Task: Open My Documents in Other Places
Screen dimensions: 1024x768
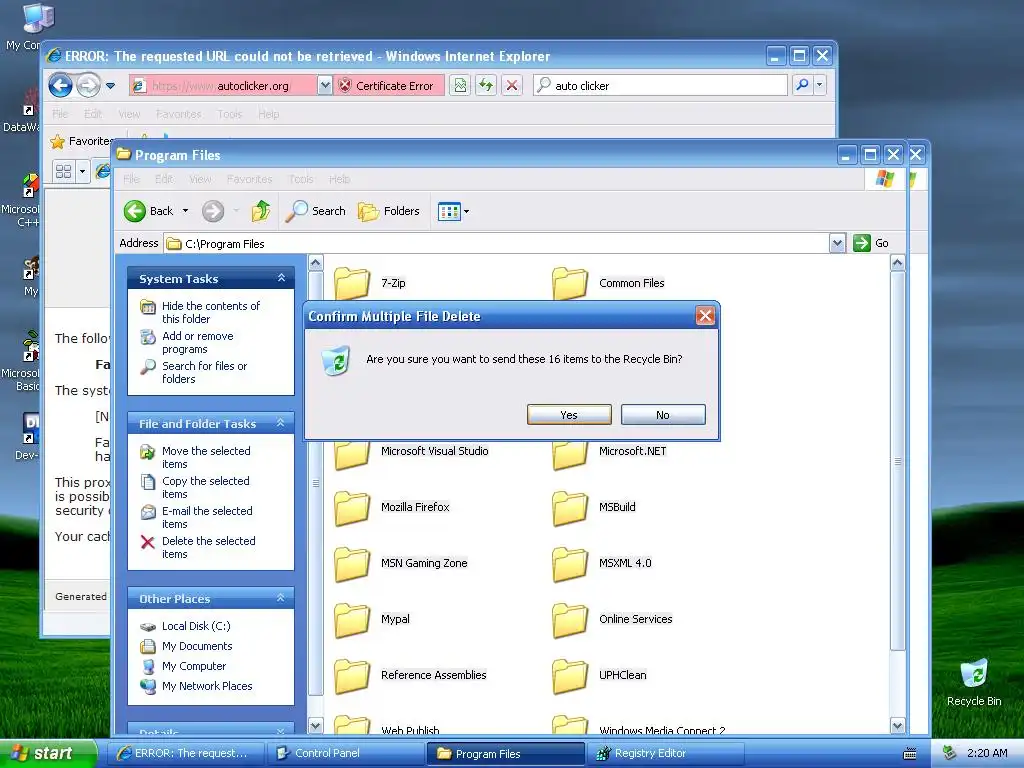Action: point(197,646)
